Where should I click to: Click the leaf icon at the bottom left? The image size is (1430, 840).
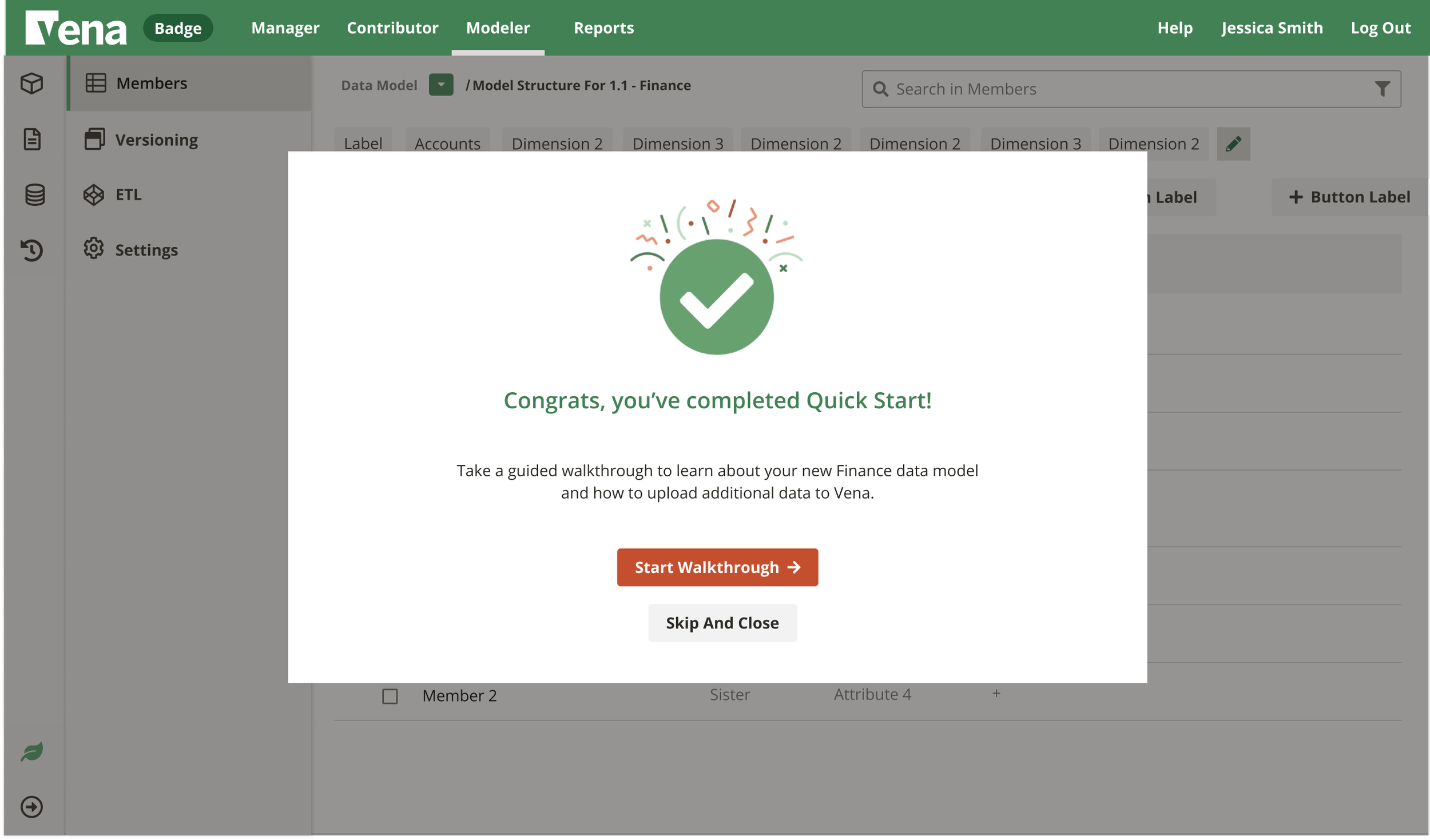click(x=33, y=751)
